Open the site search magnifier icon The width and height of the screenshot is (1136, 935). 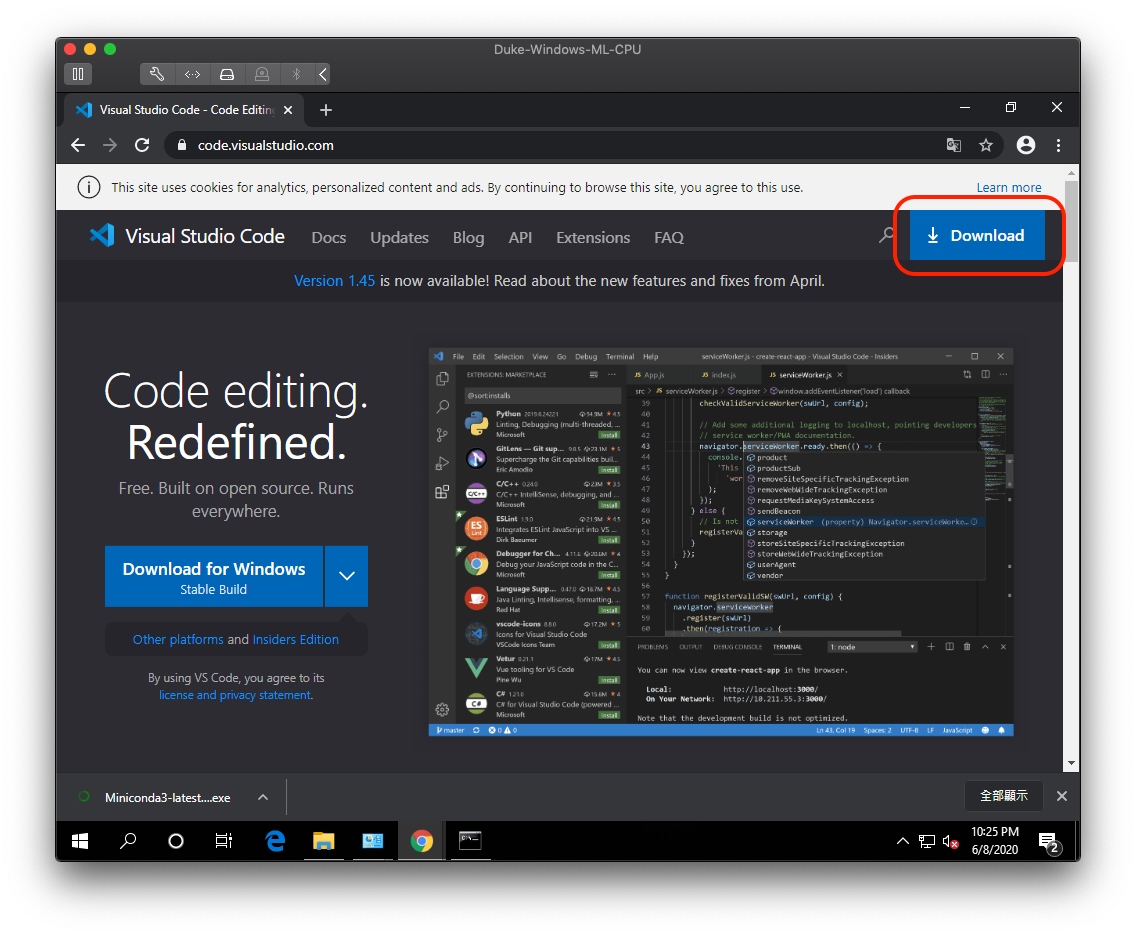[x=886, y=235]
